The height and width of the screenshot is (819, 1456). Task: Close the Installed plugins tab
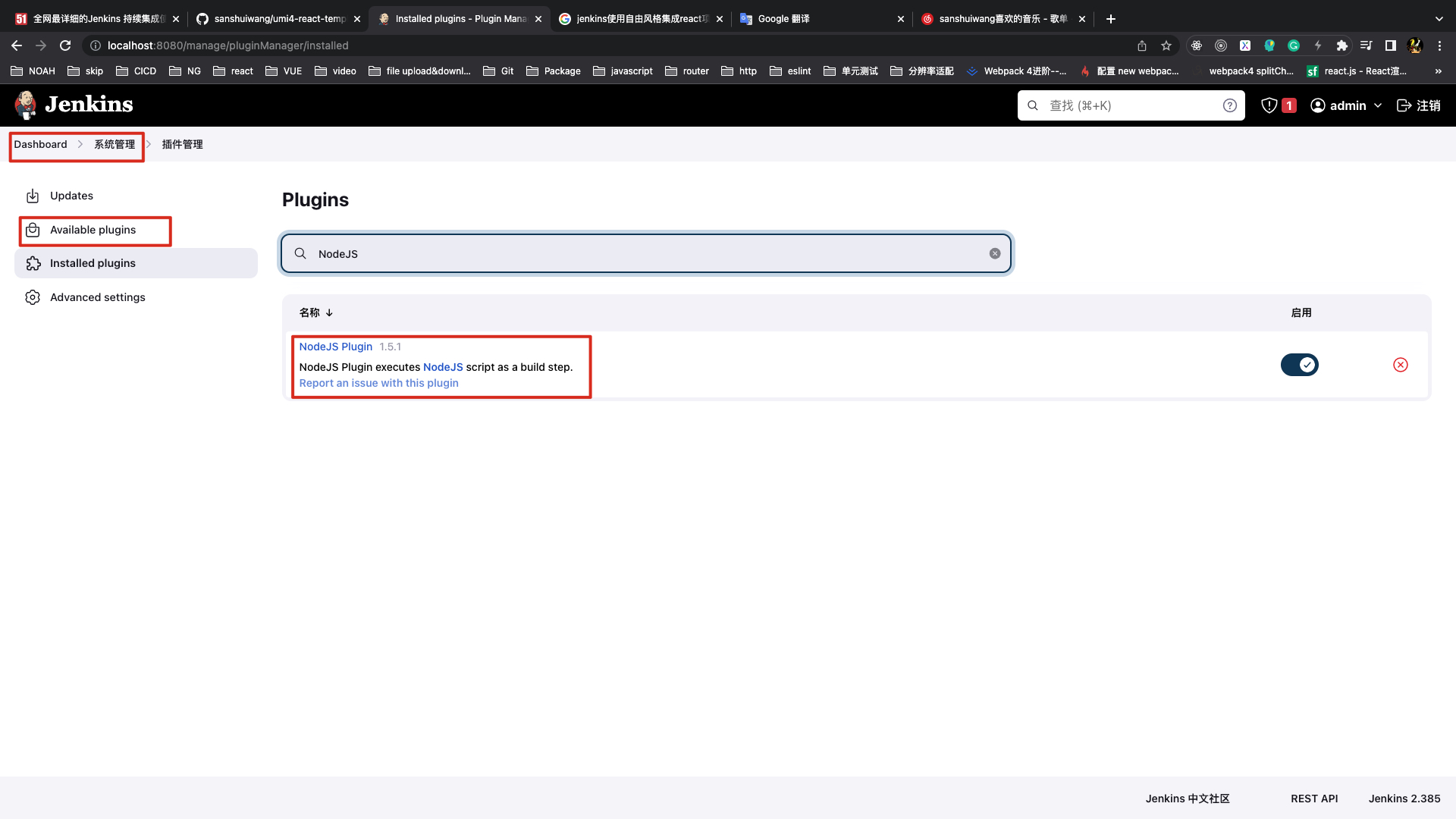[538, 19]
